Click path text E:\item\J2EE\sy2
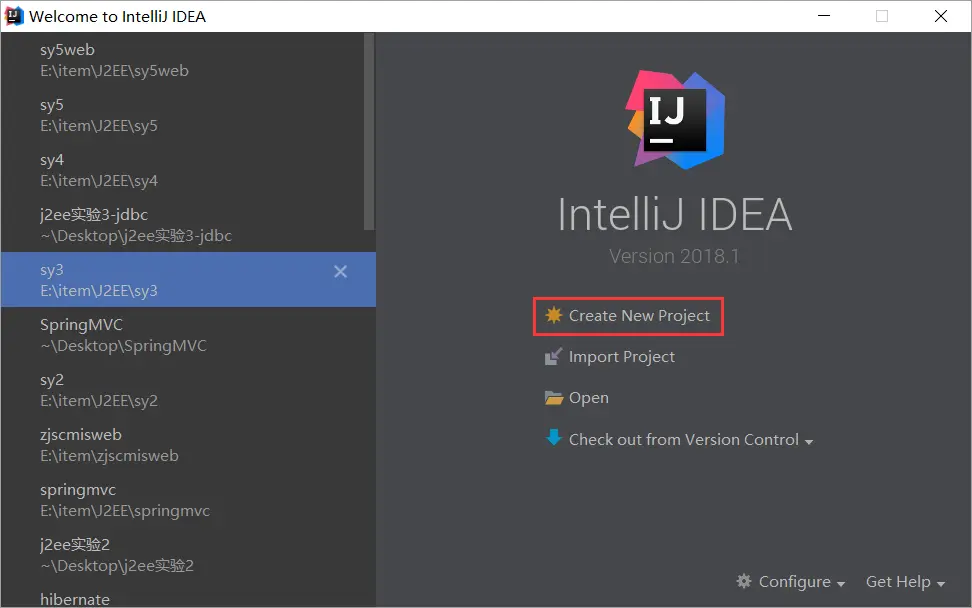The height and width of the screenshot is (608, 972). click(x=99, y=401)
